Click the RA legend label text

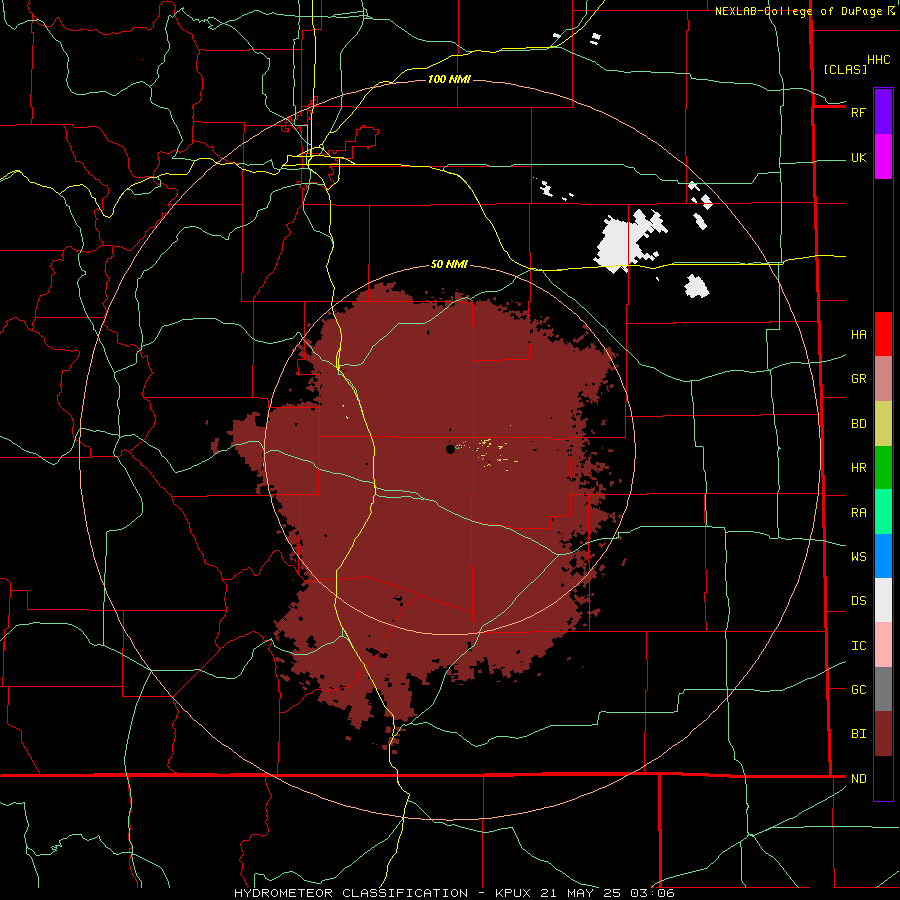(858, 513)
